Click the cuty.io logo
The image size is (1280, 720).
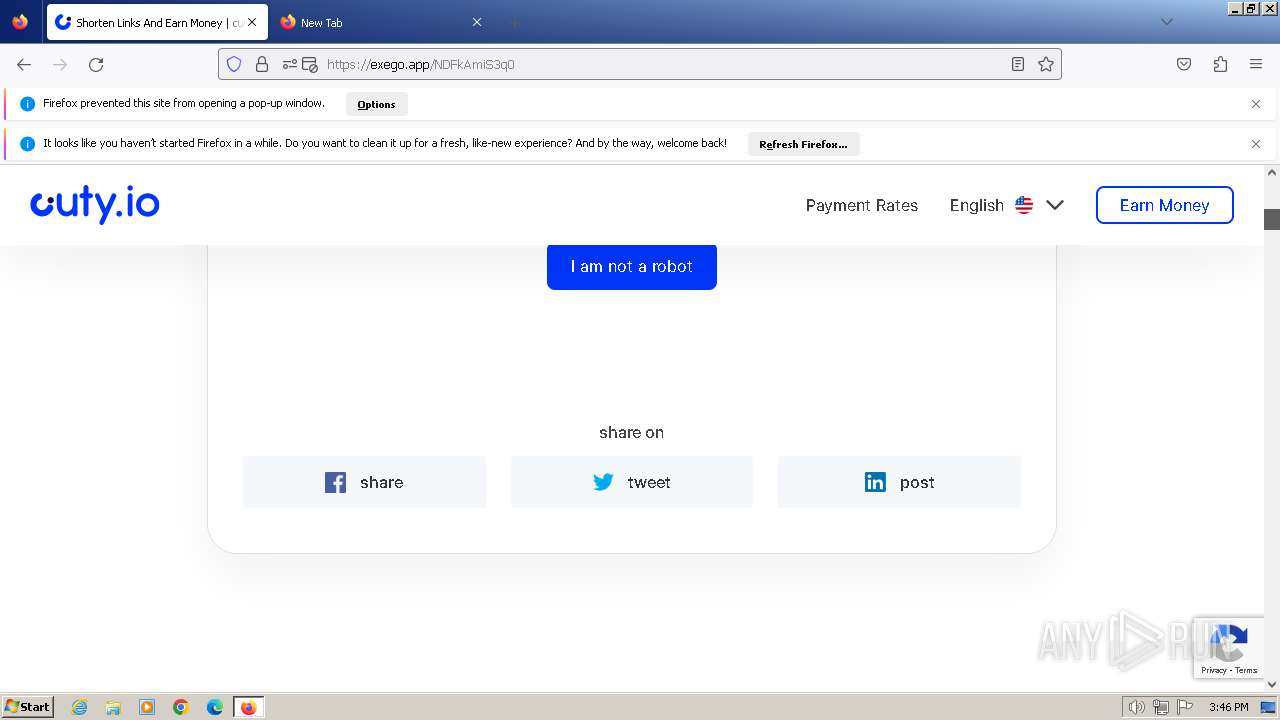point(95,204)
